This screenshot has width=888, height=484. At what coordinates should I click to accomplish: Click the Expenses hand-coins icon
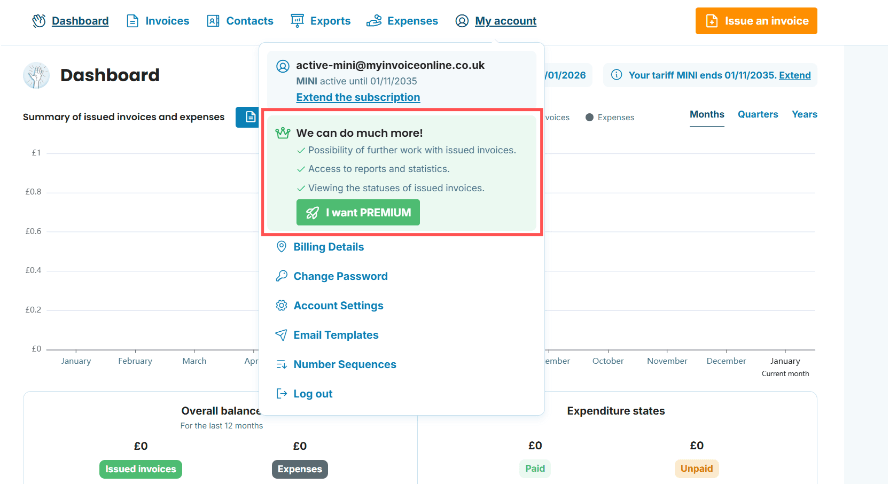(x=374, y=21)
